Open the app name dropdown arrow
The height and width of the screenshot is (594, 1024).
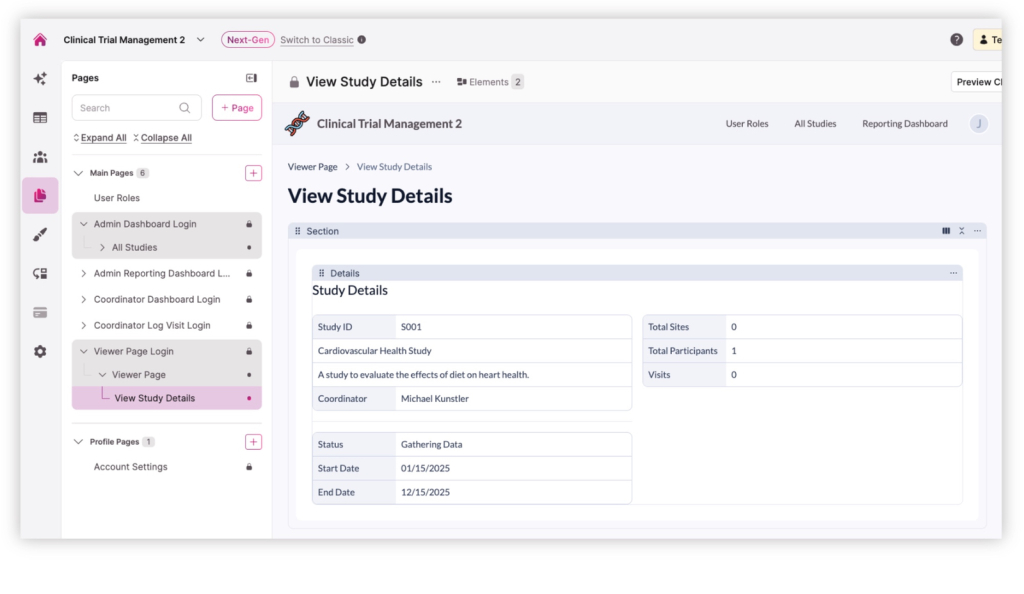[199, 39]
